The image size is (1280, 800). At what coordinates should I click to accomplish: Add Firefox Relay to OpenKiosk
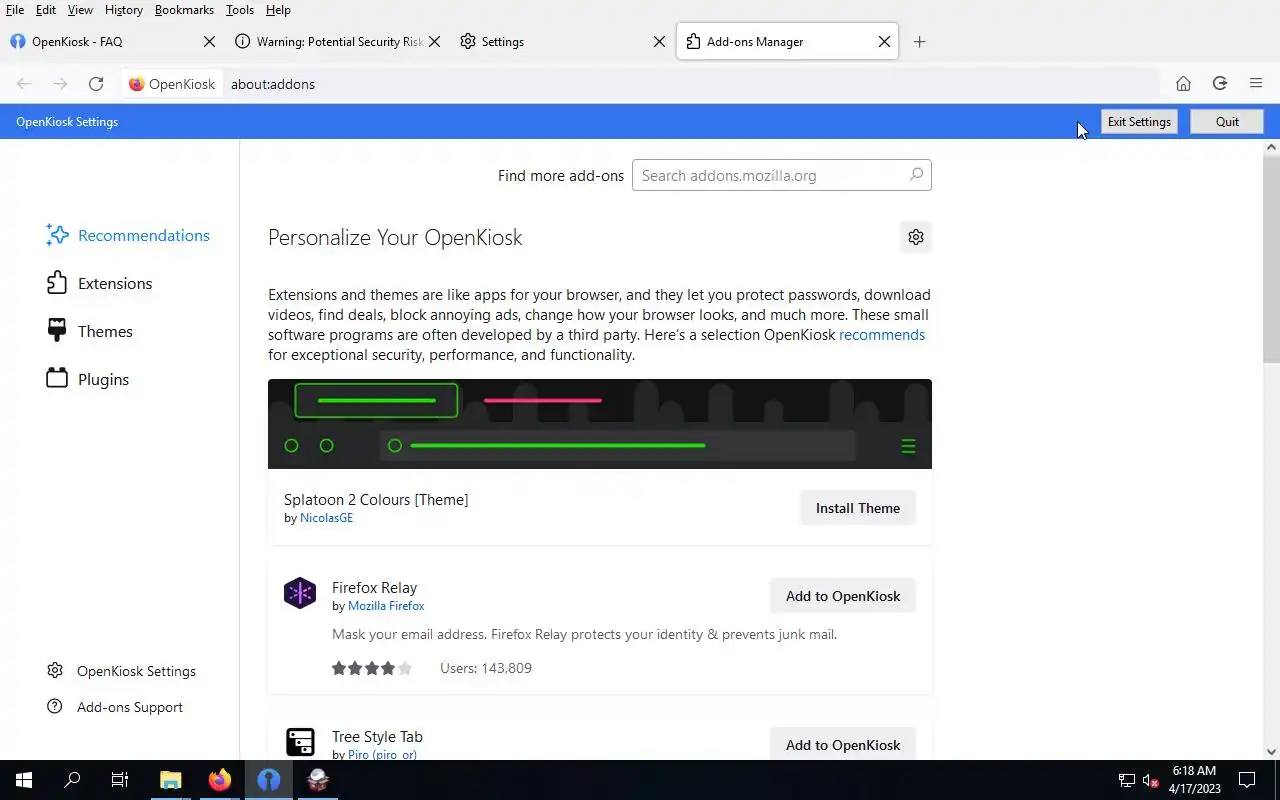[843, 596]
